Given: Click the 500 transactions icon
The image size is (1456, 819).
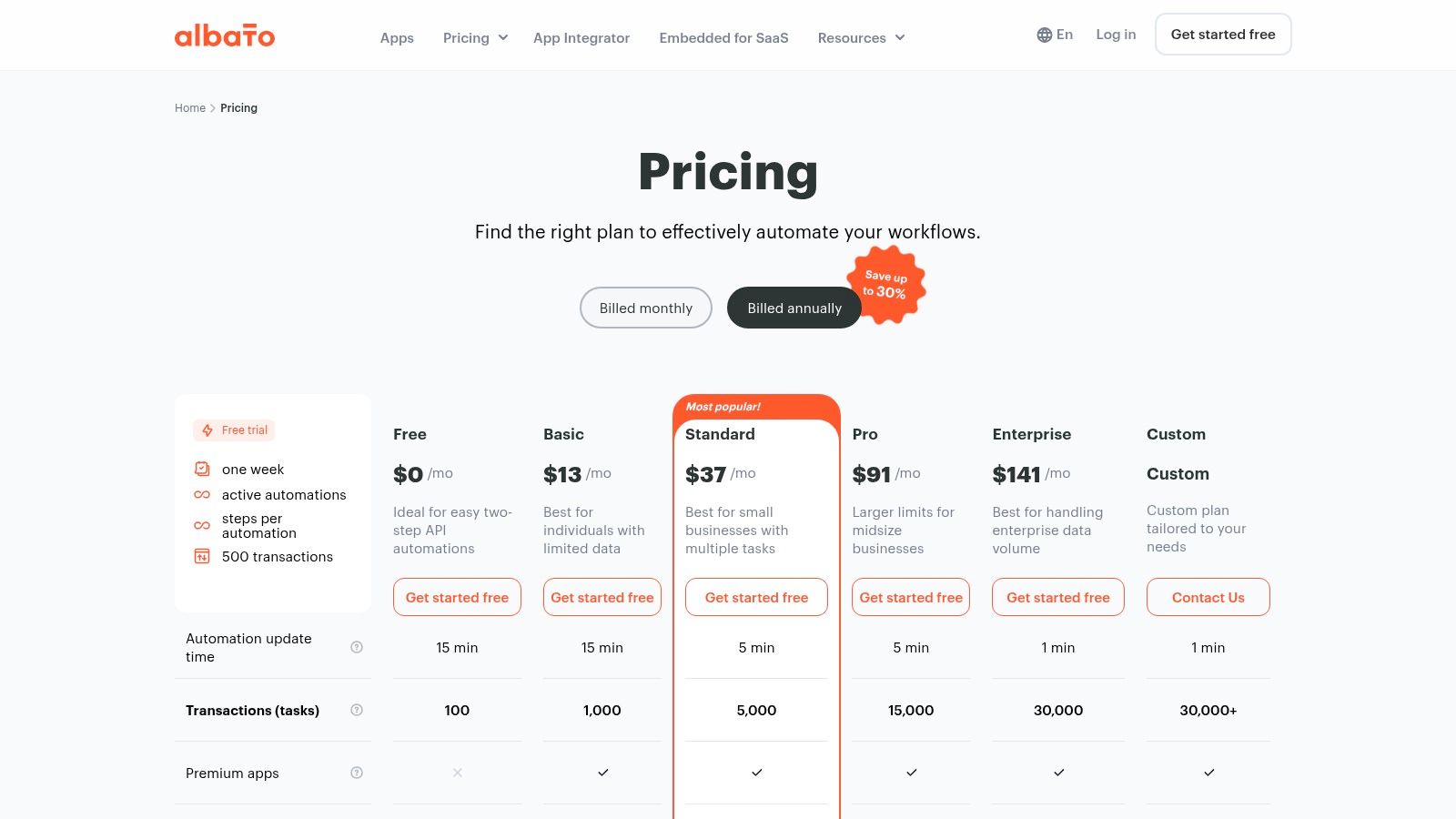Looking at the screenshot, I should click(202, 556).
